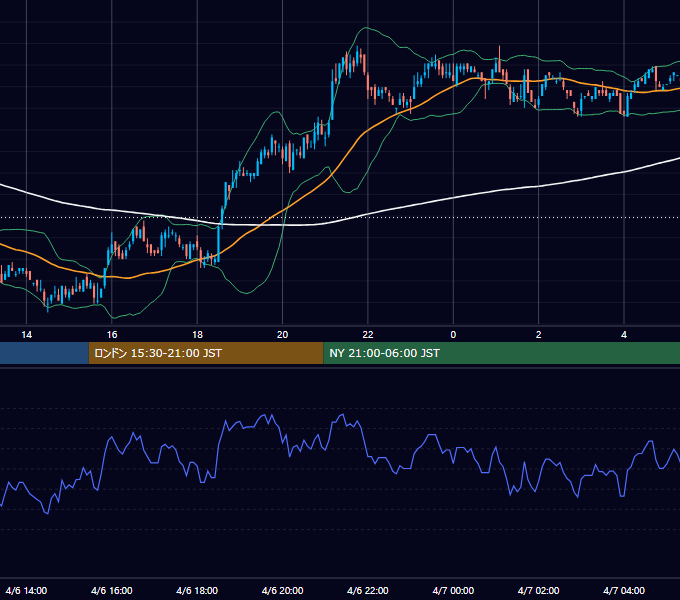The height and width of the screenshot is (600, 680).
Task: Click the 4/7 02:00 label on lower axis
Action: [538, 590]
